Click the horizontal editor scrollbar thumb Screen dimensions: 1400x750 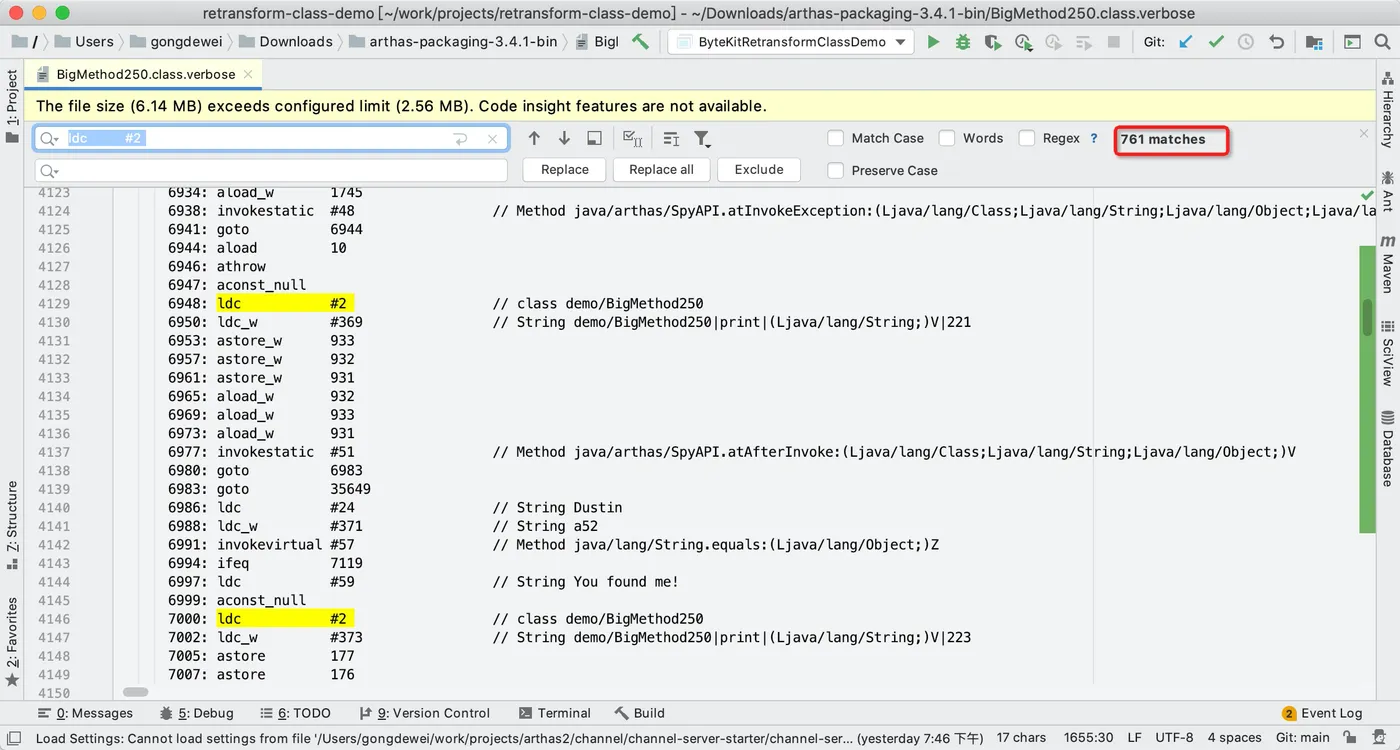pyautogui.click(x=135, y=692)
